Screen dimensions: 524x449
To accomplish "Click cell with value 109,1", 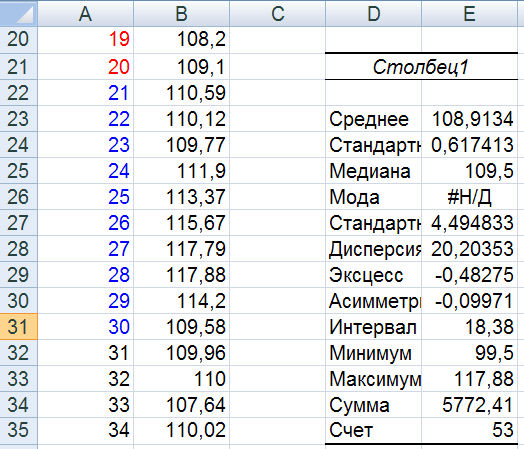I will 181,66.
